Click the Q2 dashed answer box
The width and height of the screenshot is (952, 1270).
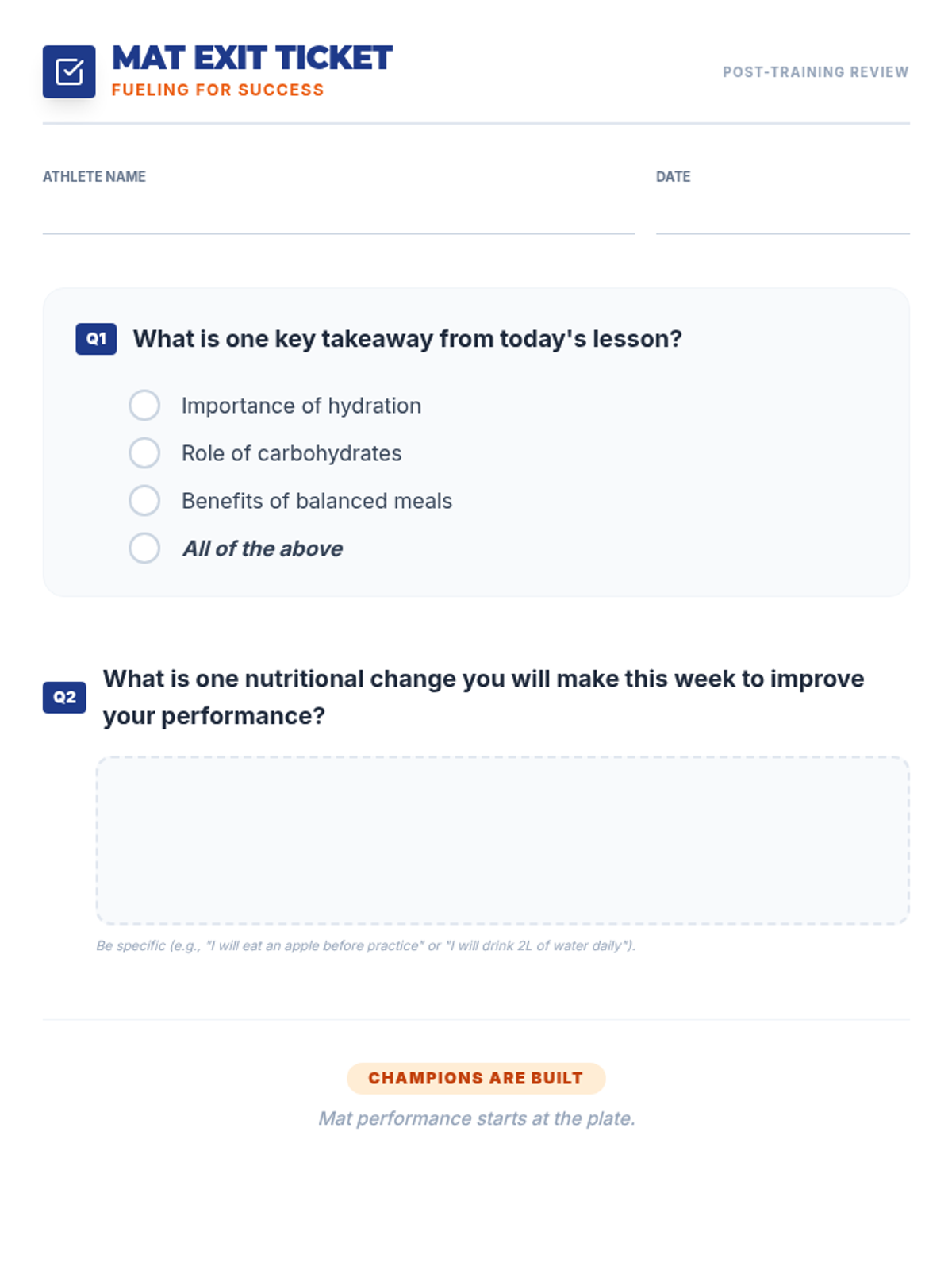click(x=502, y=840)
